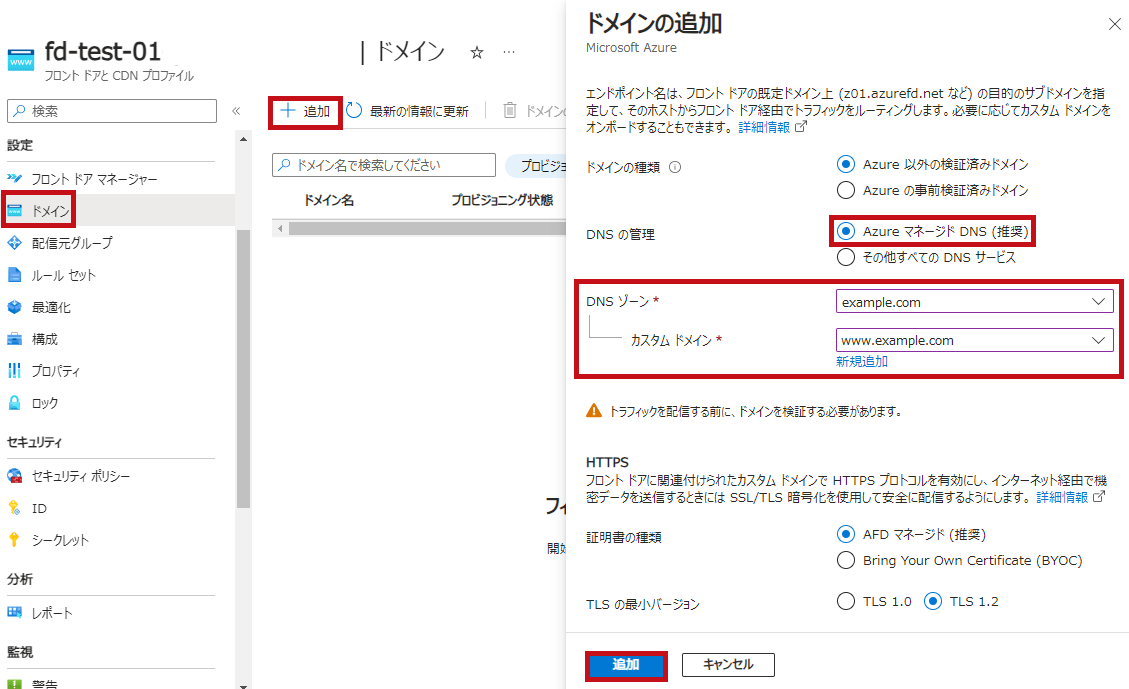Click the ID key icon

[x=14, y=508]
